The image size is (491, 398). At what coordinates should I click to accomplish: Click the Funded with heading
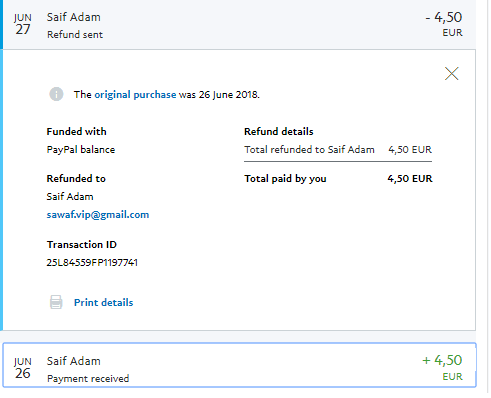click(x=76, y=132)
